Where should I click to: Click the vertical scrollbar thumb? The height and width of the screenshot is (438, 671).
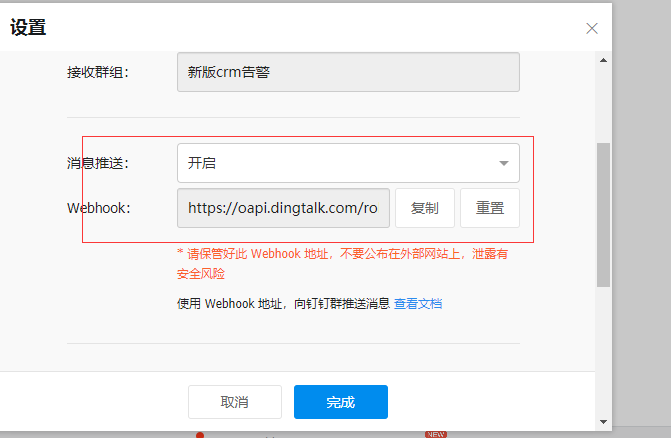pyautogui.click(x=603, y=215)
